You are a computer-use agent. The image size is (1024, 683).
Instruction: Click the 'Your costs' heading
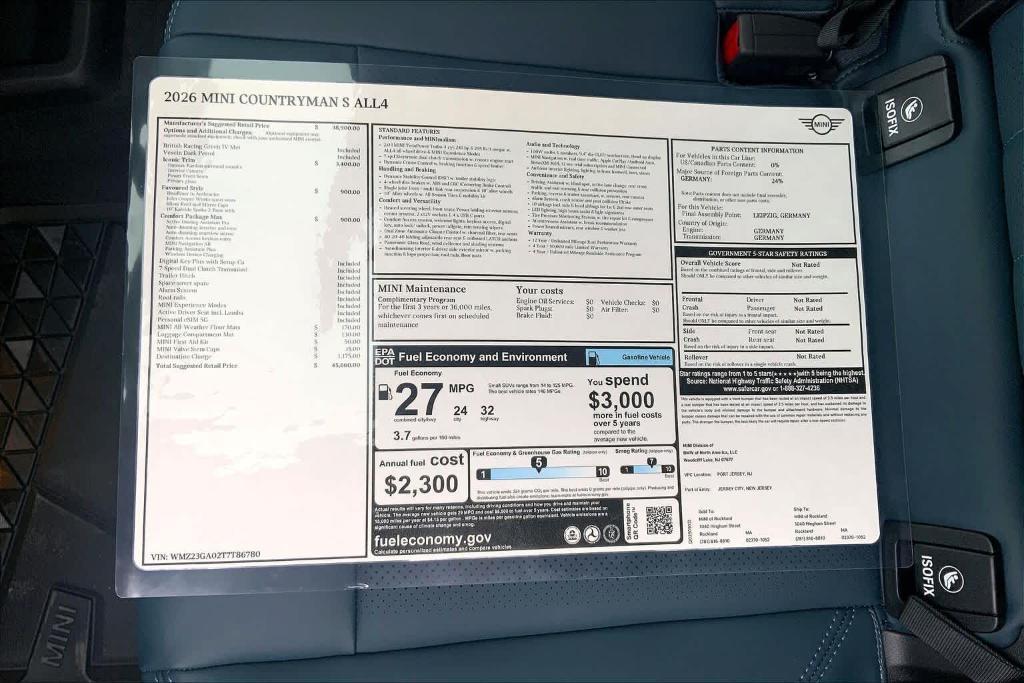click(x=539, y=291)
